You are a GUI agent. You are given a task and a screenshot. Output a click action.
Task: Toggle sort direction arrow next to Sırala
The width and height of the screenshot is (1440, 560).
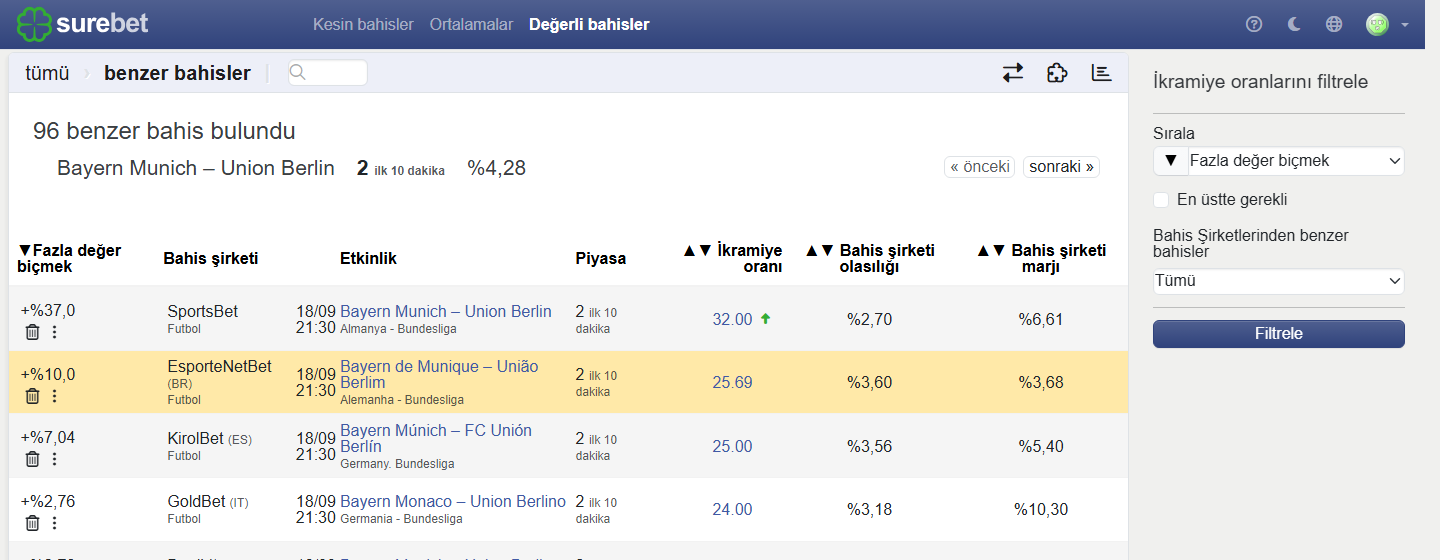1171,161
